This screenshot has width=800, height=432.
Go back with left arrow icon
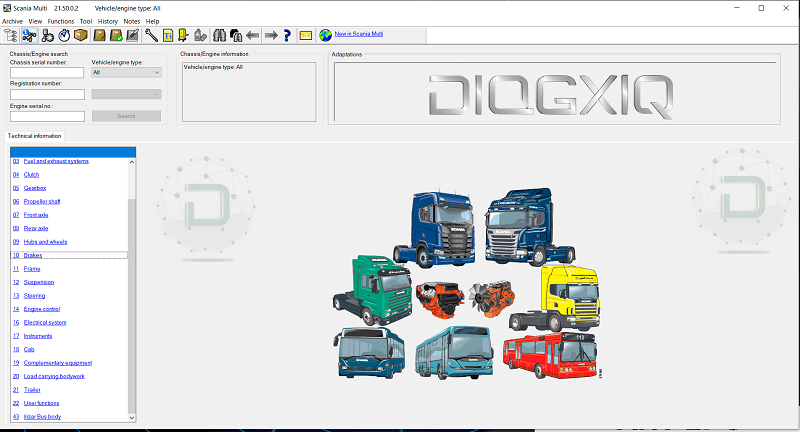(x=253, y=35)
